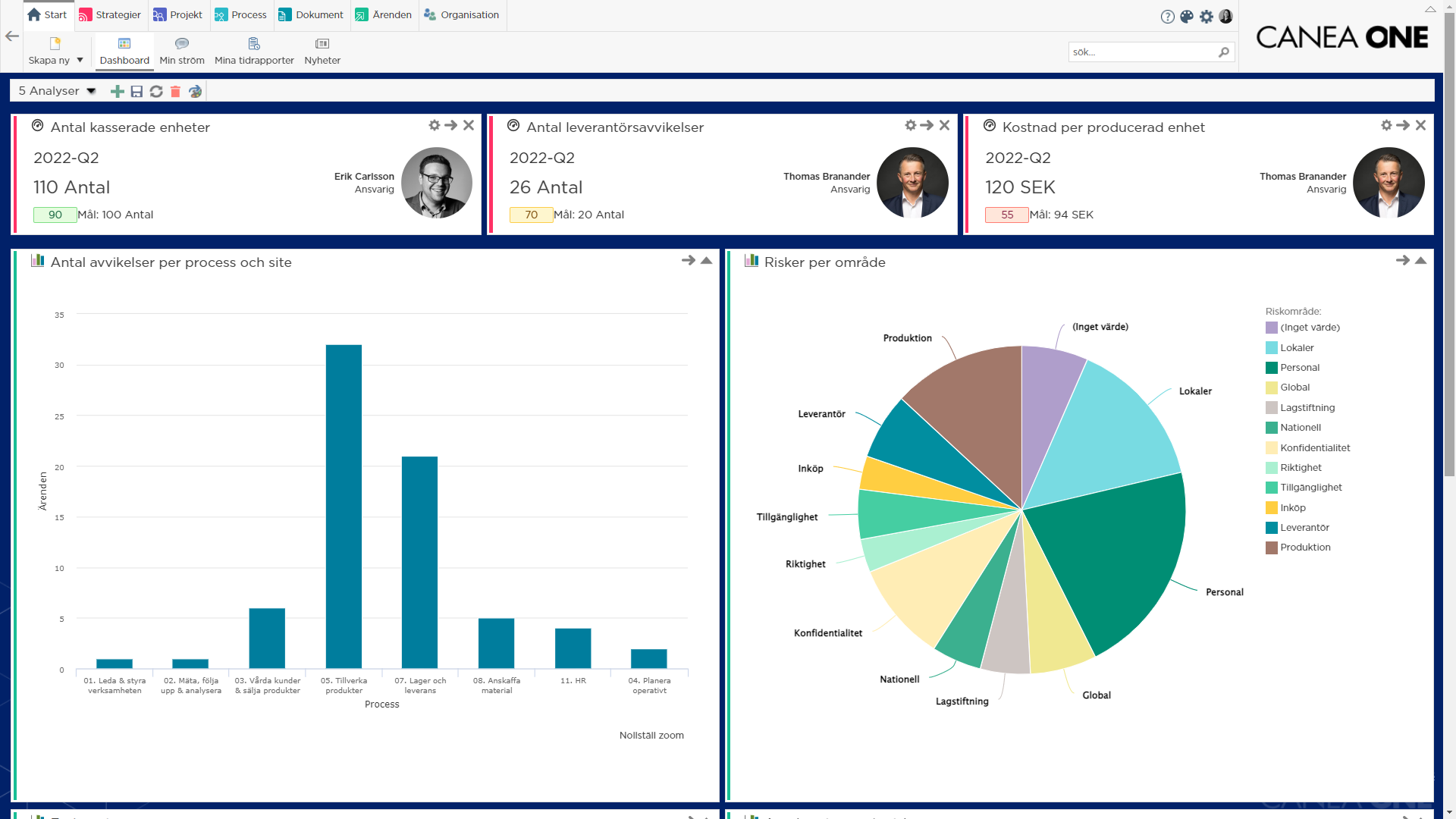Image resolution: width=1456 pixels, height=819 pixels.
Task: Open settings gear on Antal kasserade enheter
Action: click(x=434, y=125)
